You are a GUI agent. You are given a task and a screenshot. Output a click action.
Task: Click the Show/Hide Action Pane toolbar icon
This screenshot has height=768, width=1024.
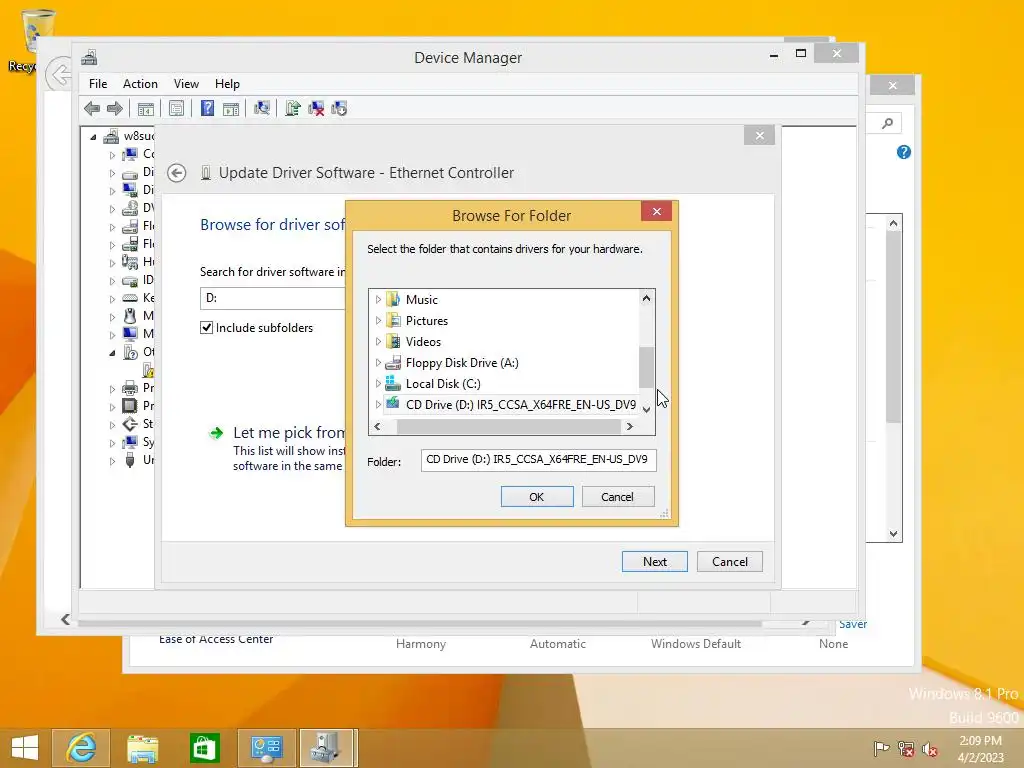pos(231,108)
